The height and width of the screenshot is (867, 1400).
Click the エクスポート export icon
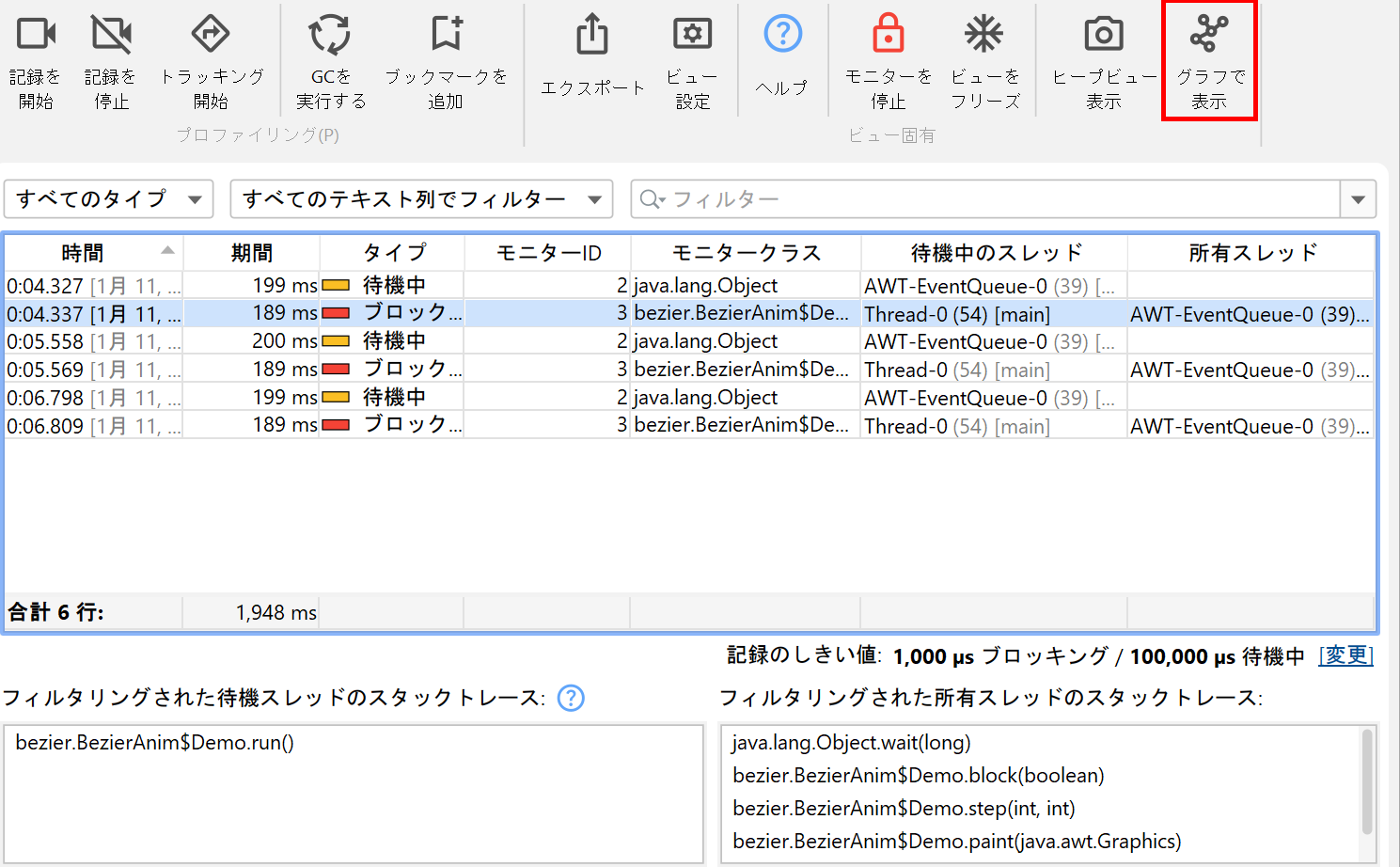pyautogui.click(x=592, y=35)
